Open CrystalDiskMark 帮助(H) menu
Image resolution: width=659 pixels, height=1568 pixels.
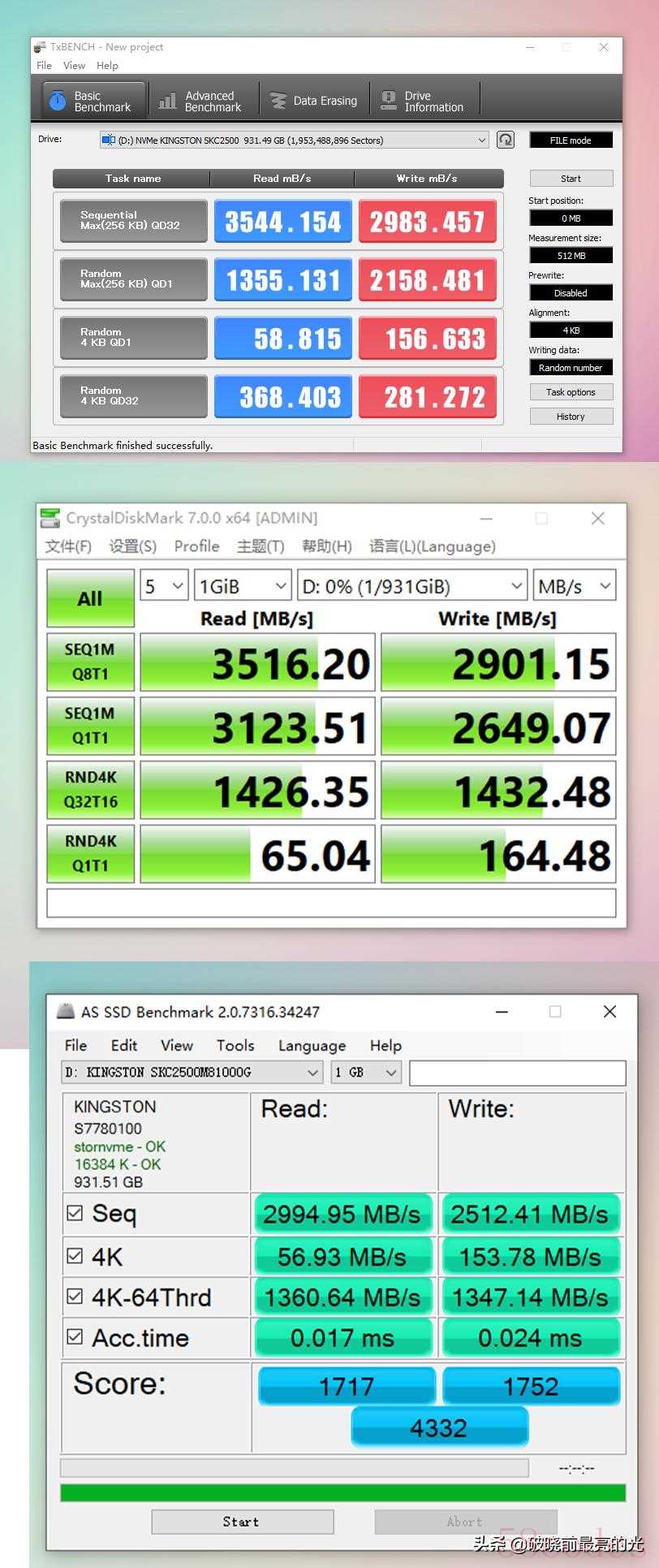(x=327, y=546)
